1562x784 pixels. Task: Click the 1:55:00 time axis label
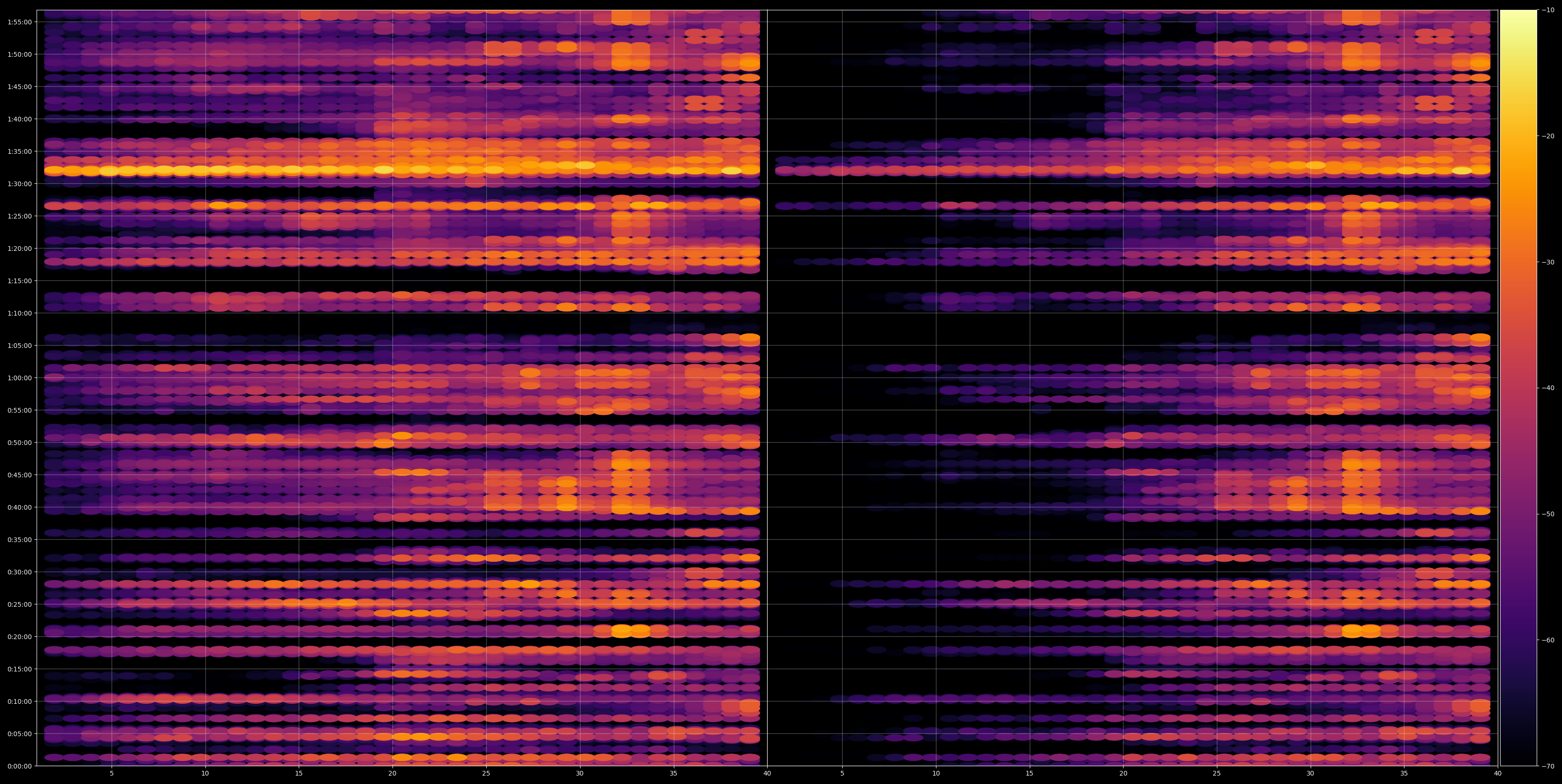coord(19,22)
